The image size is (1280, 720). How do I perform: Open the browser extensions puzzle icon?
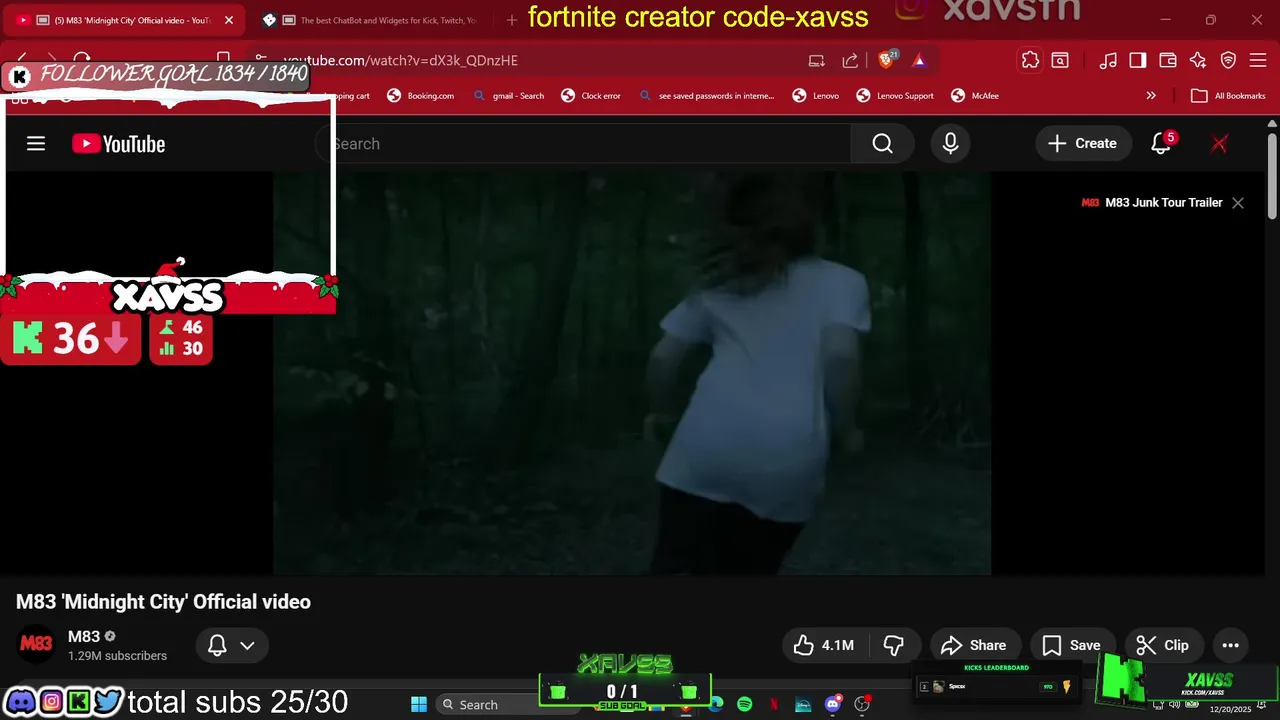tap(1030, 60)
